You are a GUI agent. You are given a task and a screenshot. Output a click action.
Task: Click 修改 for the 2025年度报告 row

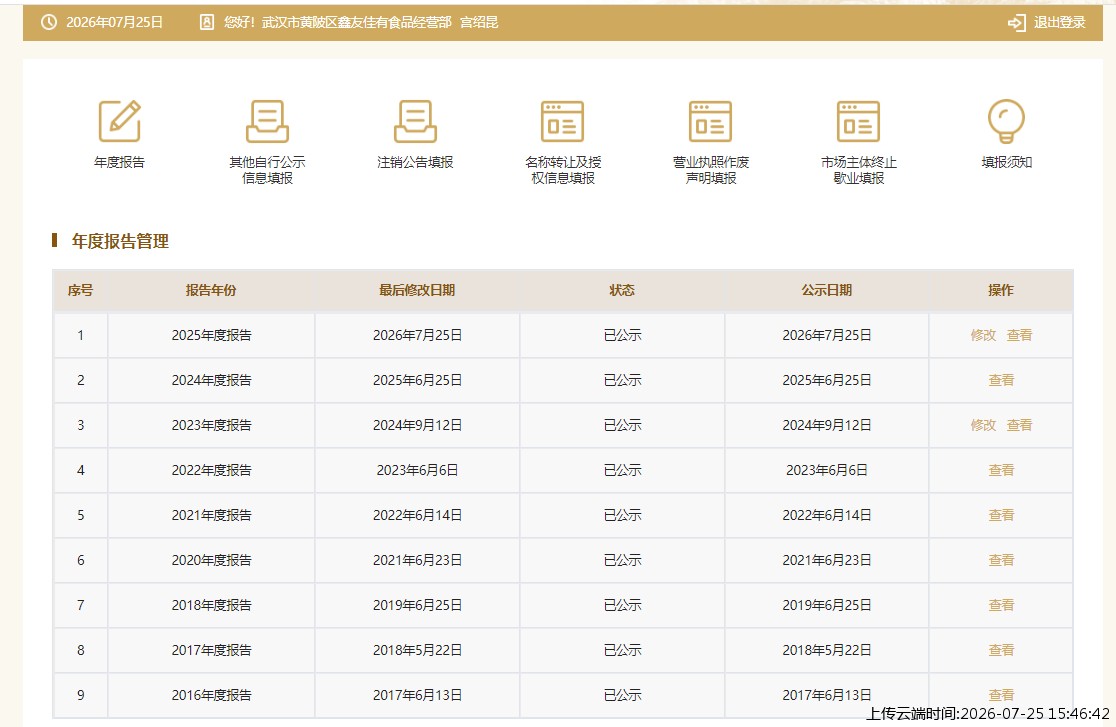(983, 335)
